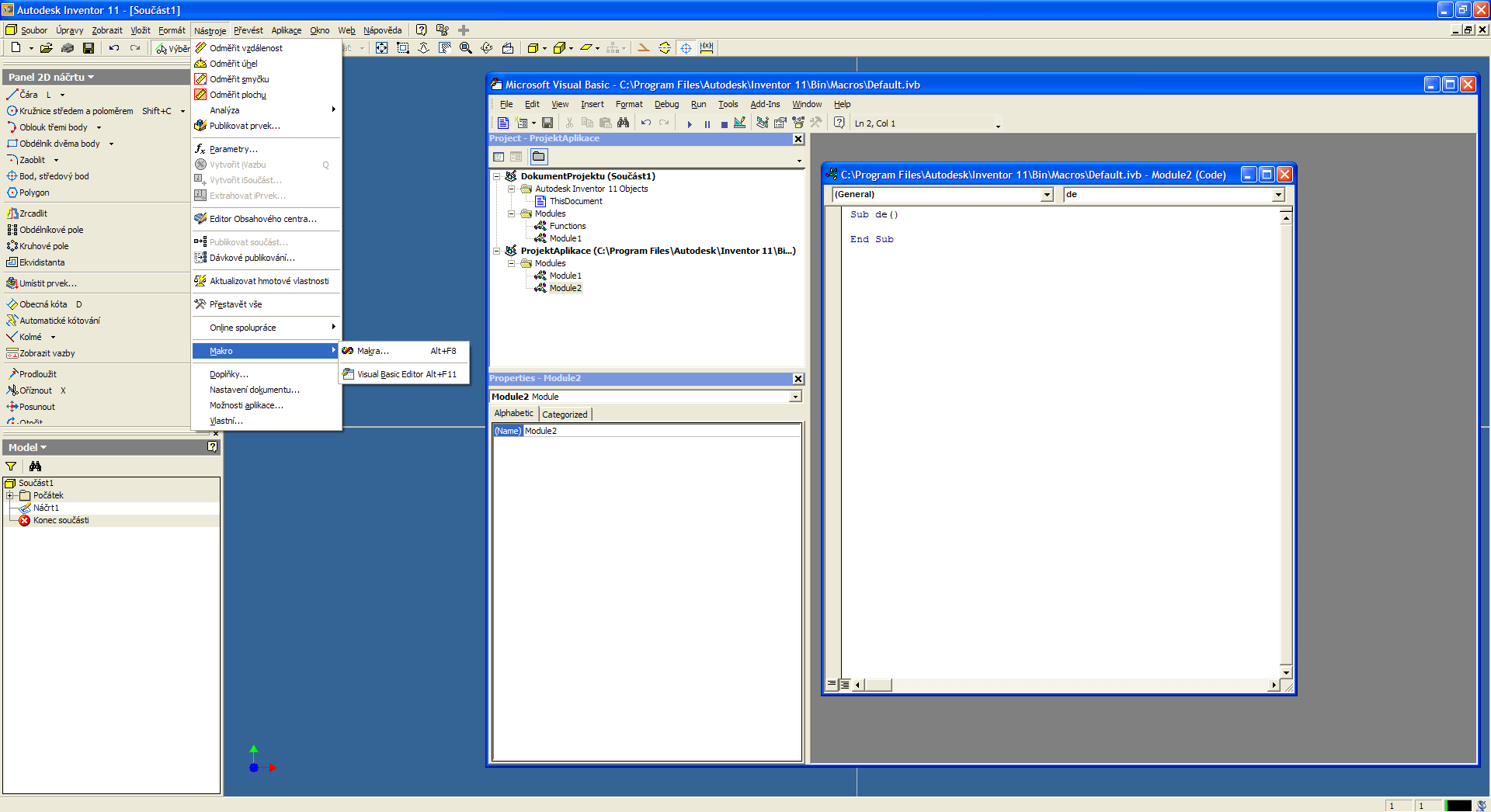The width and height of the screenshot is (1491, 812).
Task: Click the Rotate view icon in Inventor
Action: 486,48
